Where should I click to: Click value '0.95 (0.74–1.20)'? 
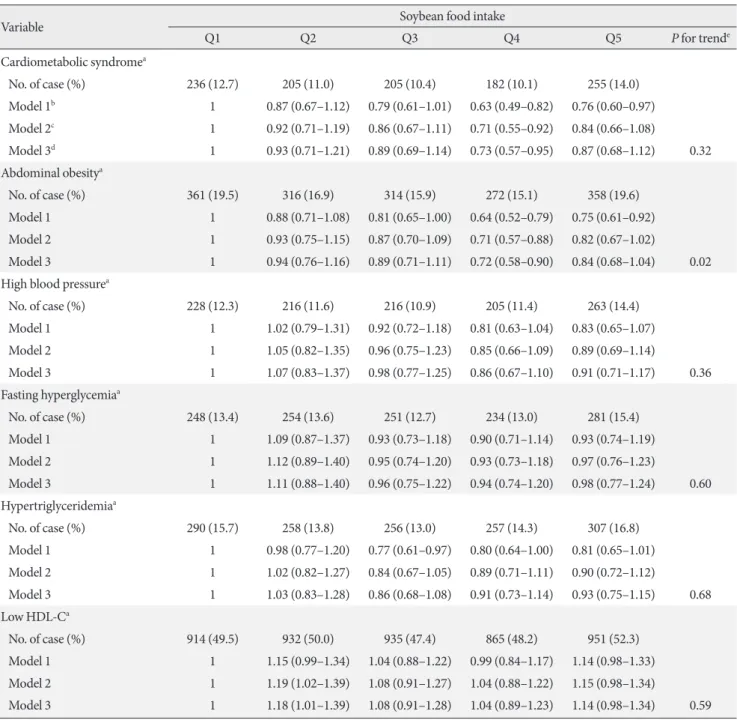point(409,461)
